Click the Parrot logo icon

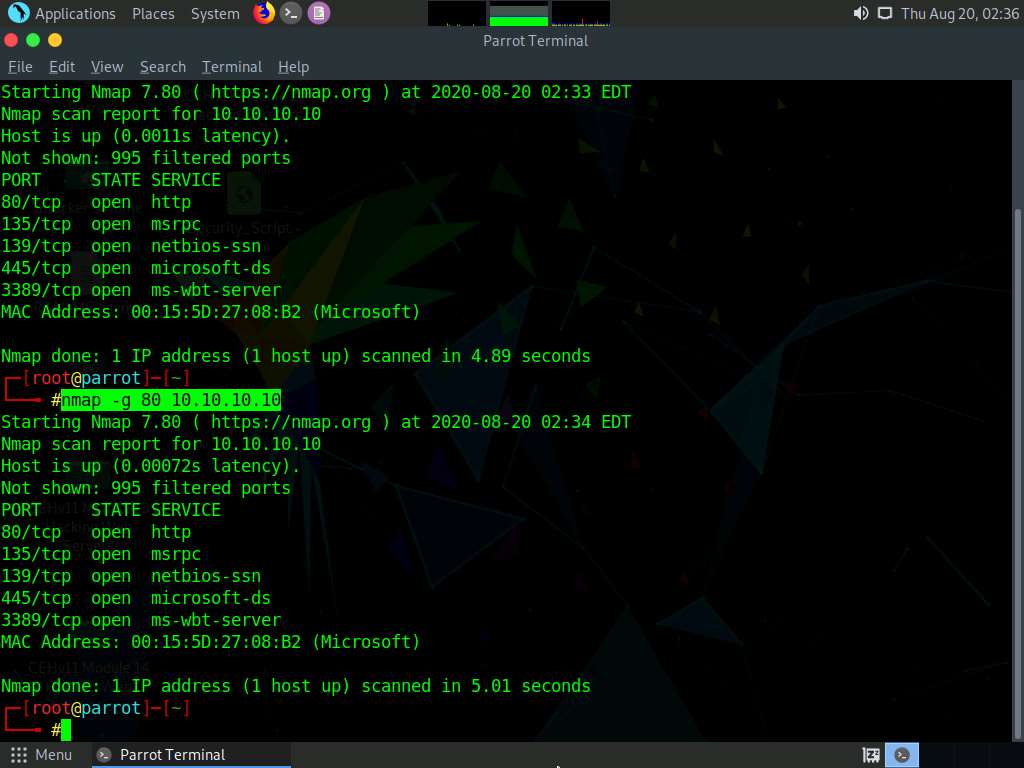[18, 13]
